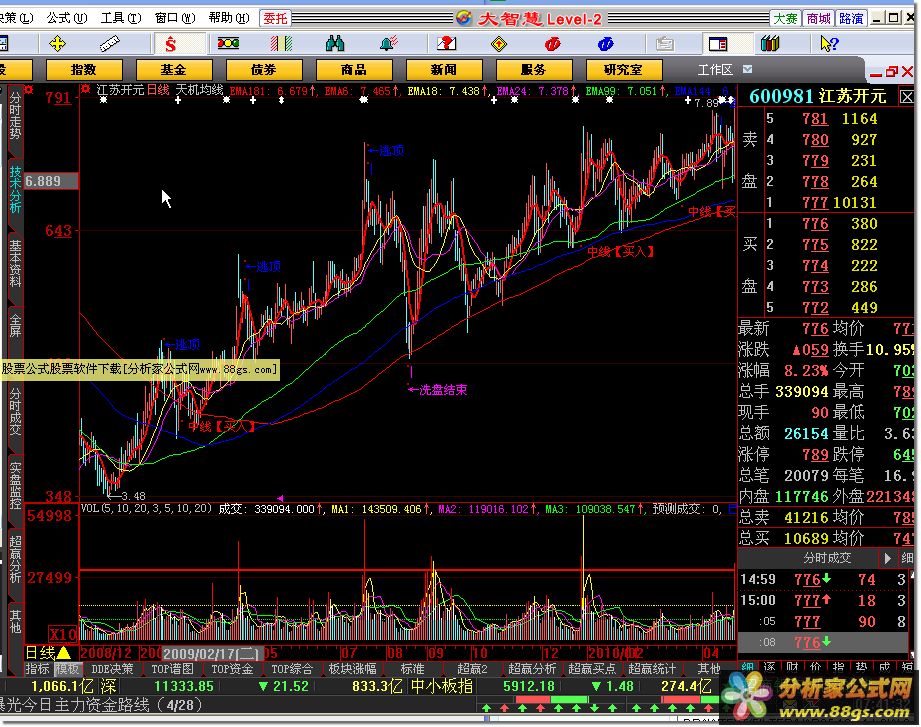The width and height of the screenshot is (921, 727).
Task: Click the 基金 navigation button
Action: 173,70
